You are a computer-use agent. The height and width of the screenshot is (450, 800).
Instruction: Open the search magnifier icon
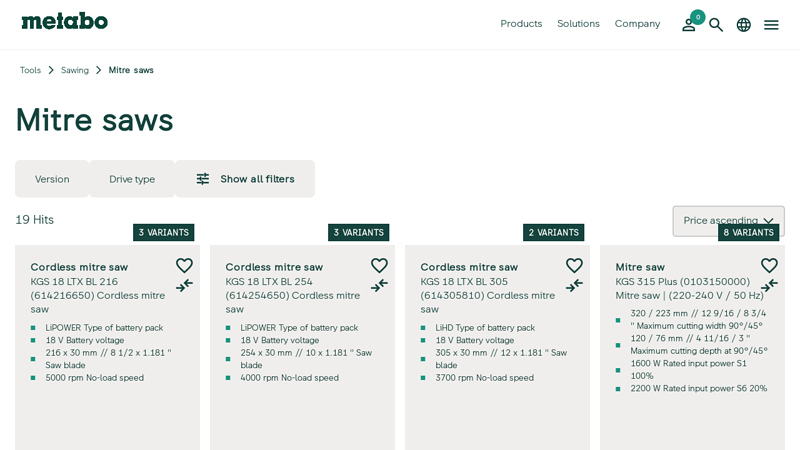point(716,24)
